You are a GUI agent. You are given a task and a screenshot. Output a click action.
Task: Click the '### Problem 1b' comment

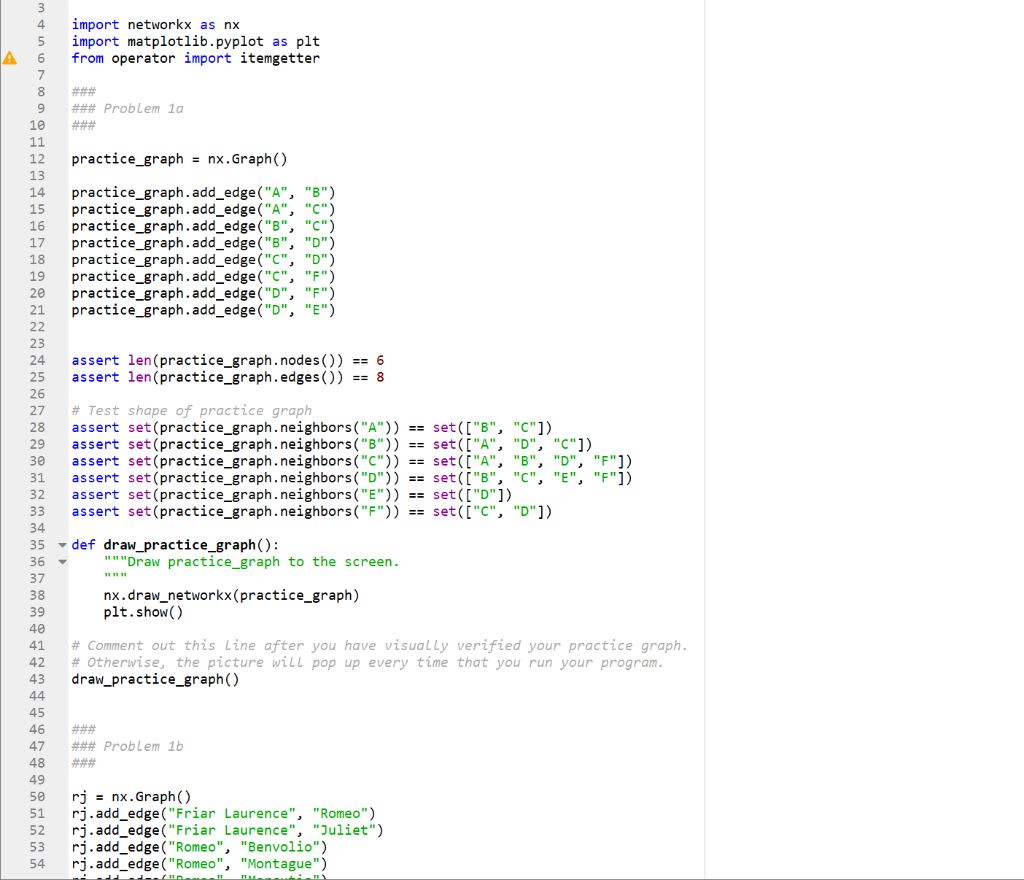click(x=127, y=747)
